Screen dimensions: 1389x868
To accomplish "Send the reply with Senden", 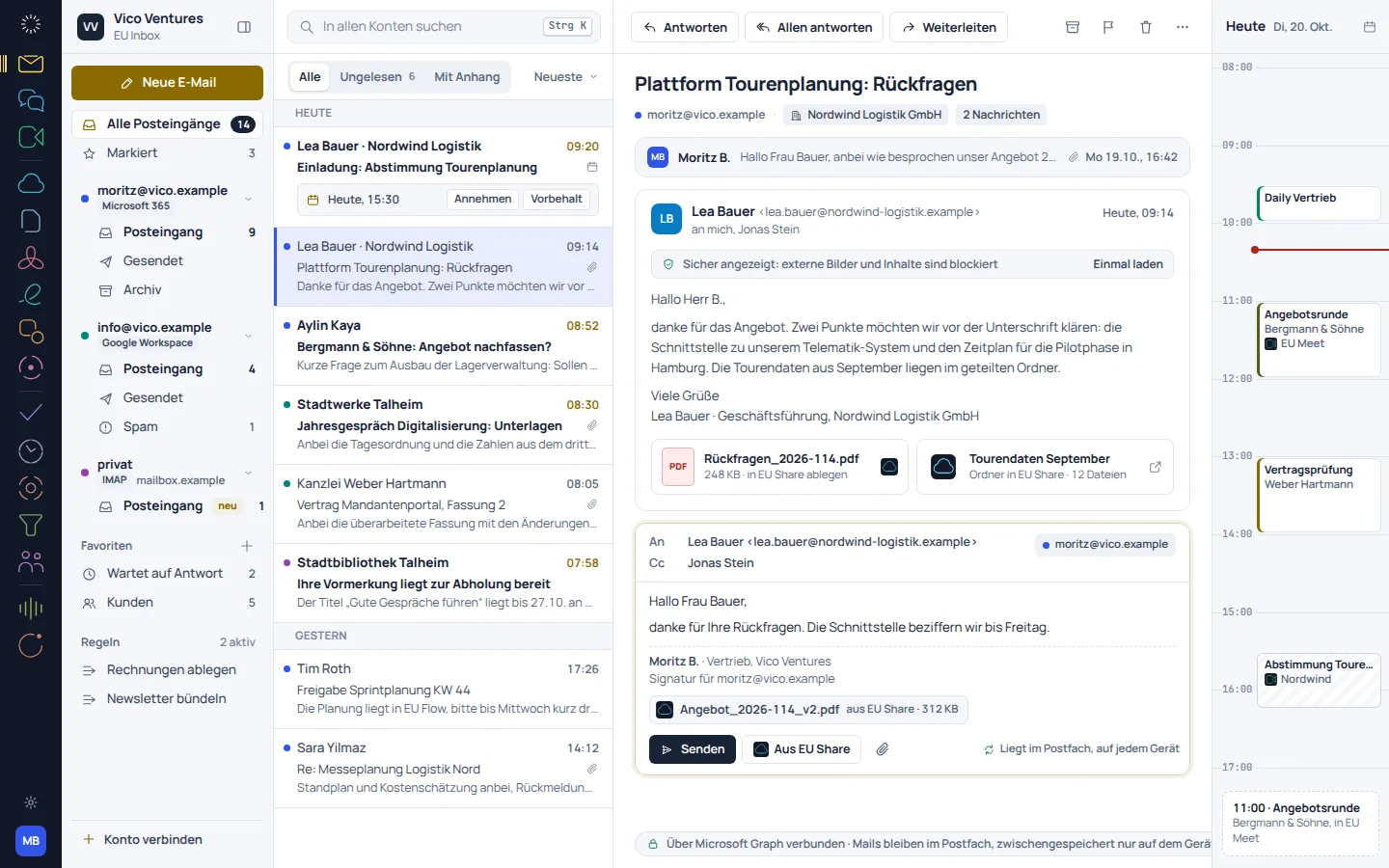I will pos(693,749).
